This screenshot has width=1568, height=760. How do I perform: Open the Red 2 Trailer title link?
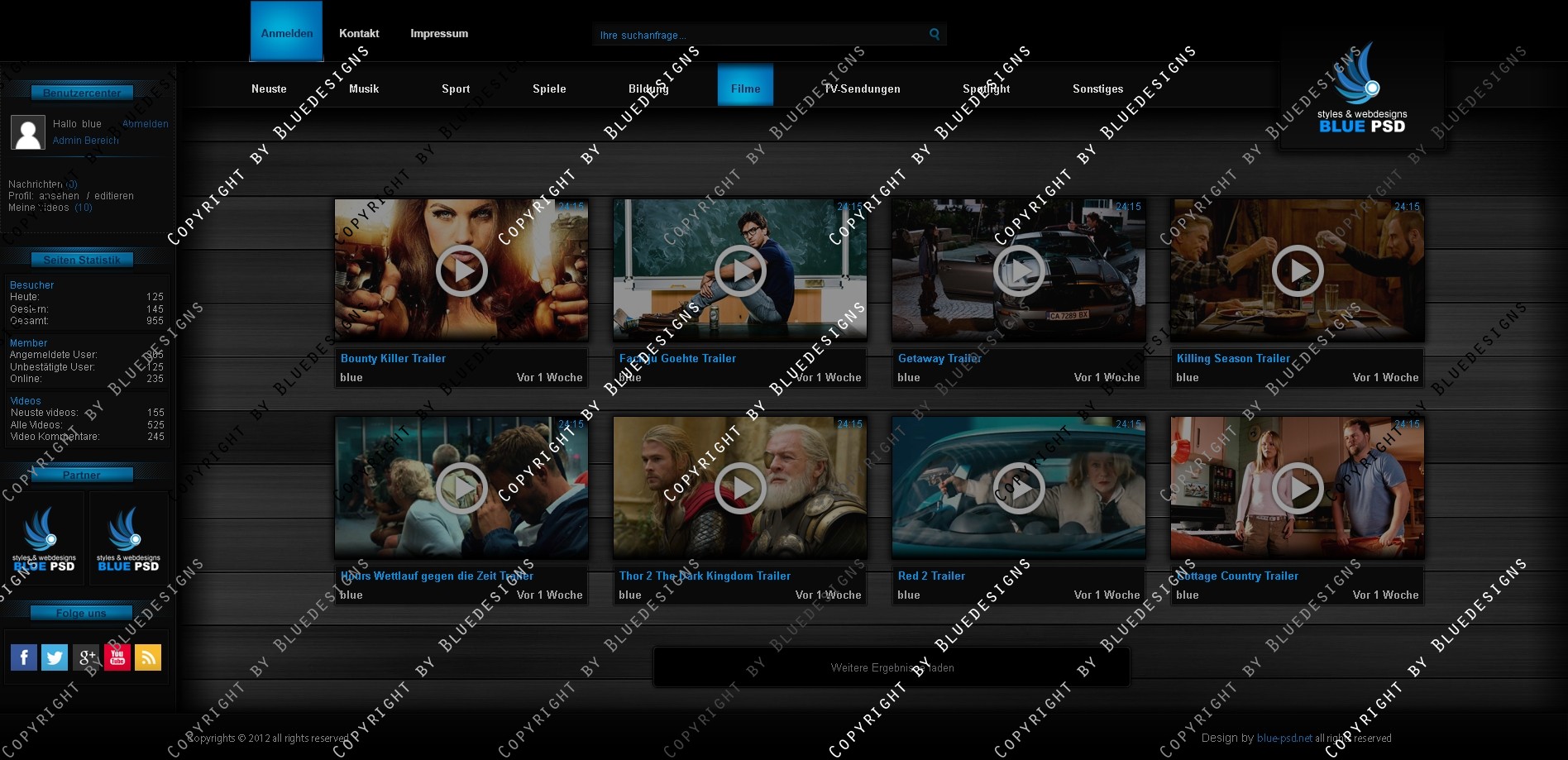[931, 576]
